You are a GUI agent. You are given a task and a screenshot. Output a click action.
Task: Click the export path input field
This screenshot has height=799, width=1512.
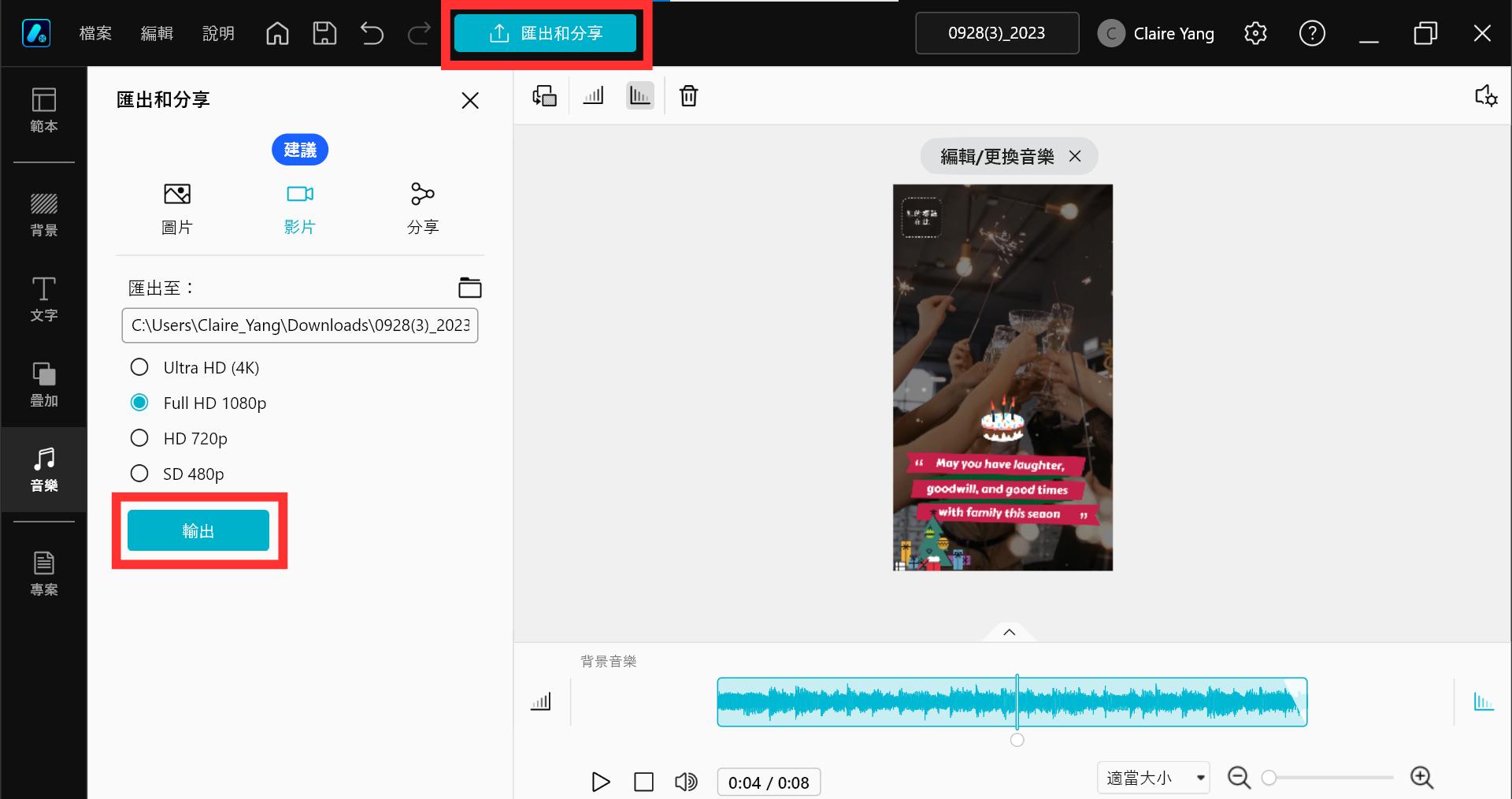click(x=300, y=325)
